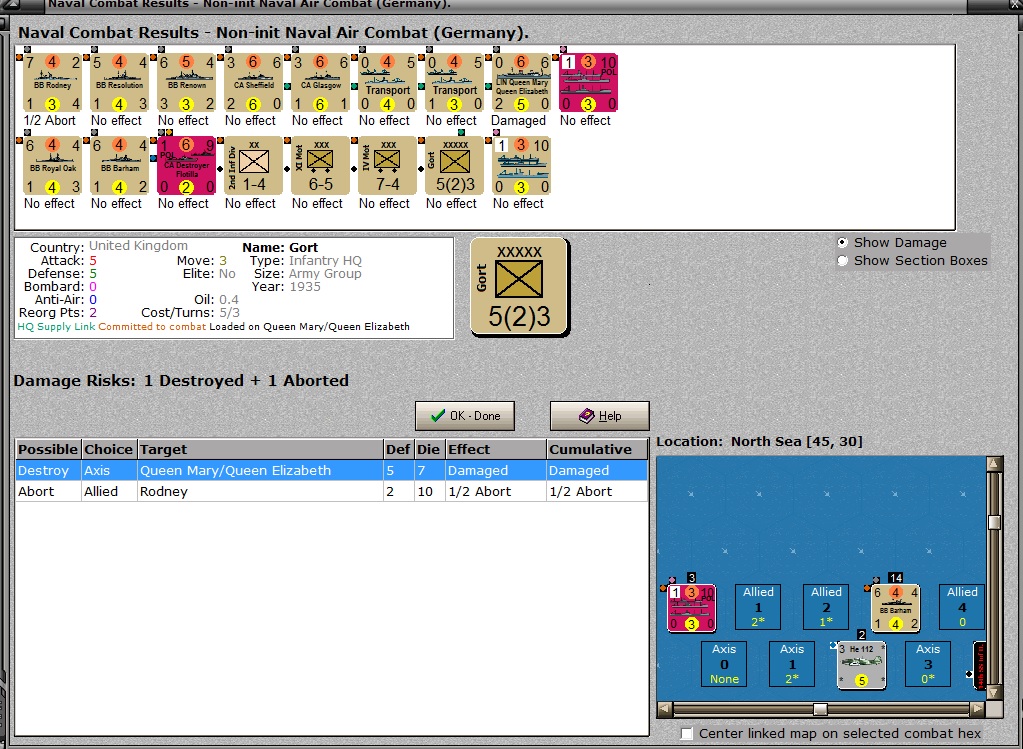The width and height of the screenshot is (1023, 749).
Task: Click Axis section box 3 on map
Action: (928, 664)
